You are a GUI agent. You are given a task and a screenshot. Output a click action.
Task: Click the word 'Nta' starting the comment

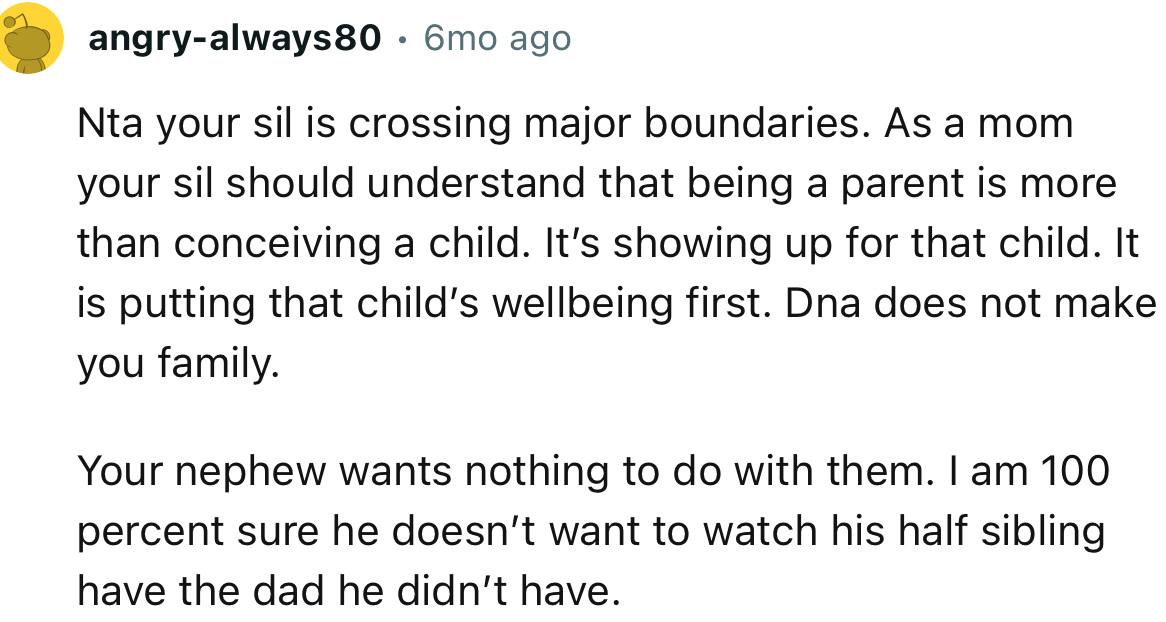109,124
